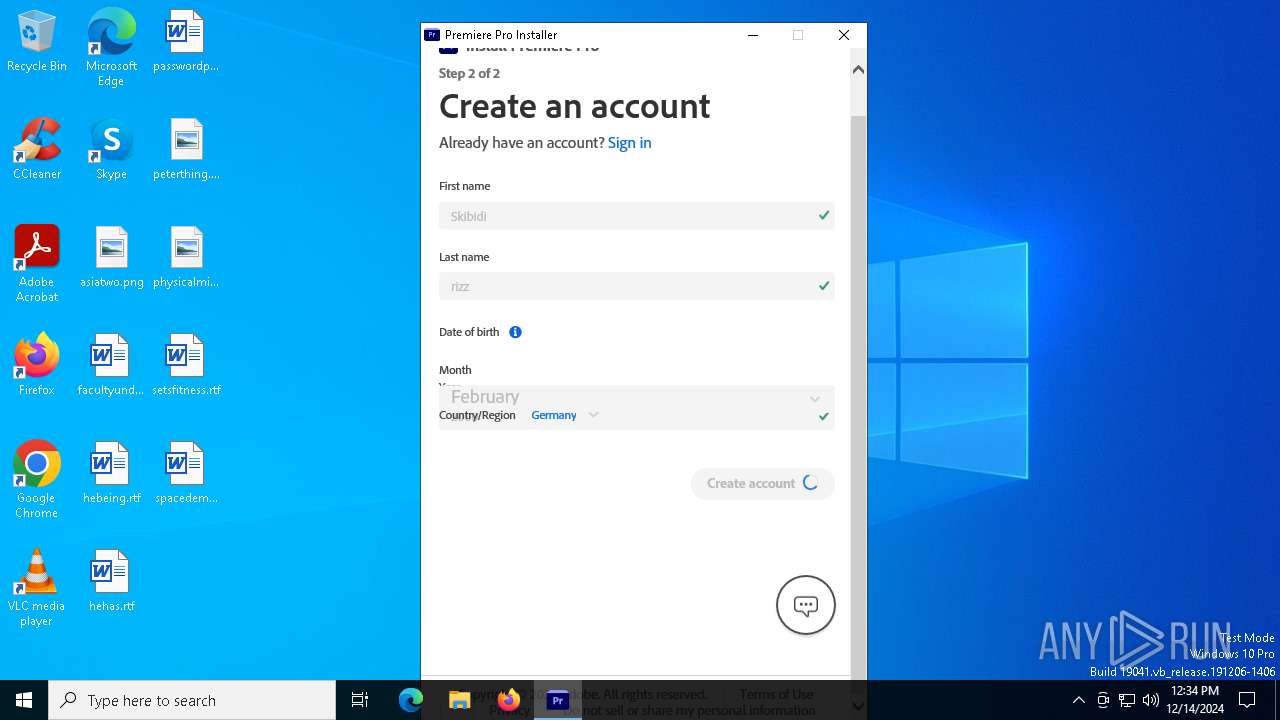Click the Terms of Use link

tap(776, 694)
